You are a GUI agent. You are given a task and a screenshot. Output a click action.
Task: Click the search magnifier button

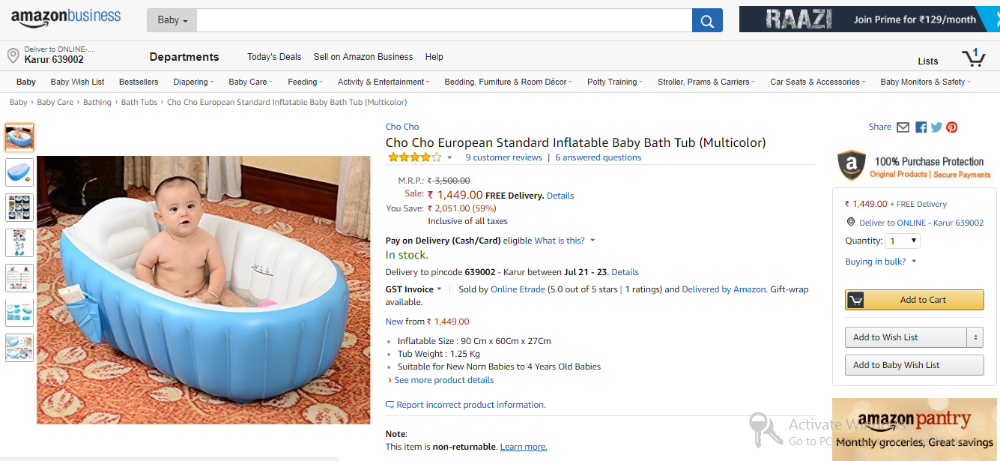[707, 20]
